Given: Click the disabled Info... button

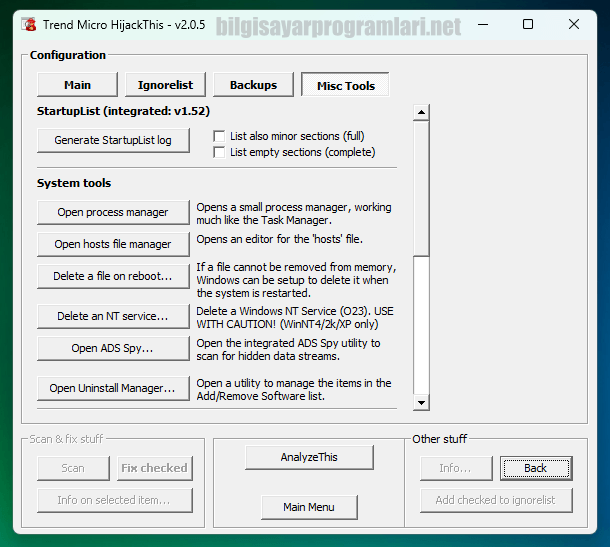Looking at the screenshot, I should [x=456, y=468].
